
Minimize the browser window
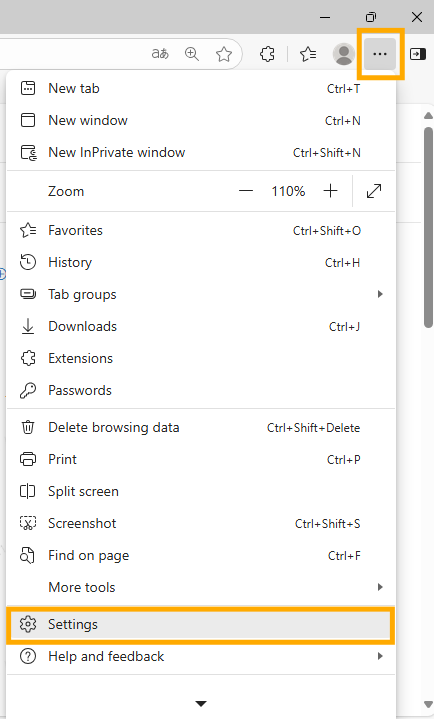click(x=325, y=17)
